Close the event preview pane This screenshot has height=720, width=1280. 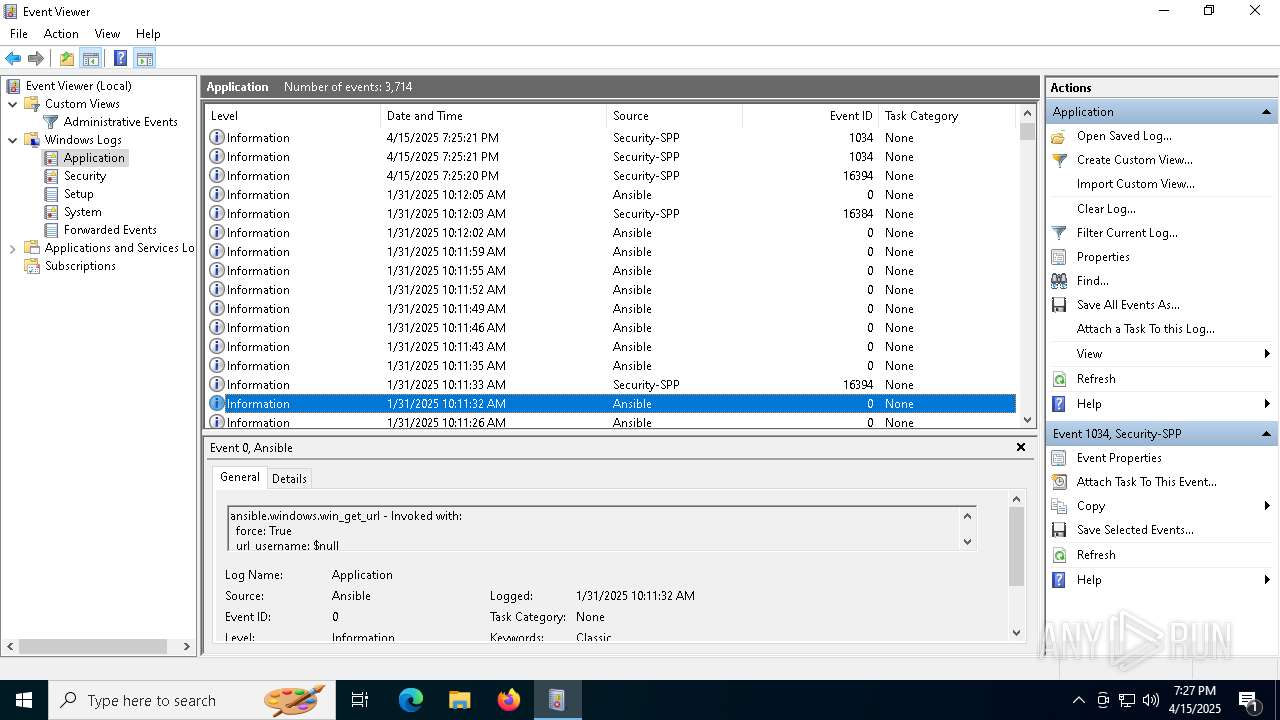(1021, 447)
